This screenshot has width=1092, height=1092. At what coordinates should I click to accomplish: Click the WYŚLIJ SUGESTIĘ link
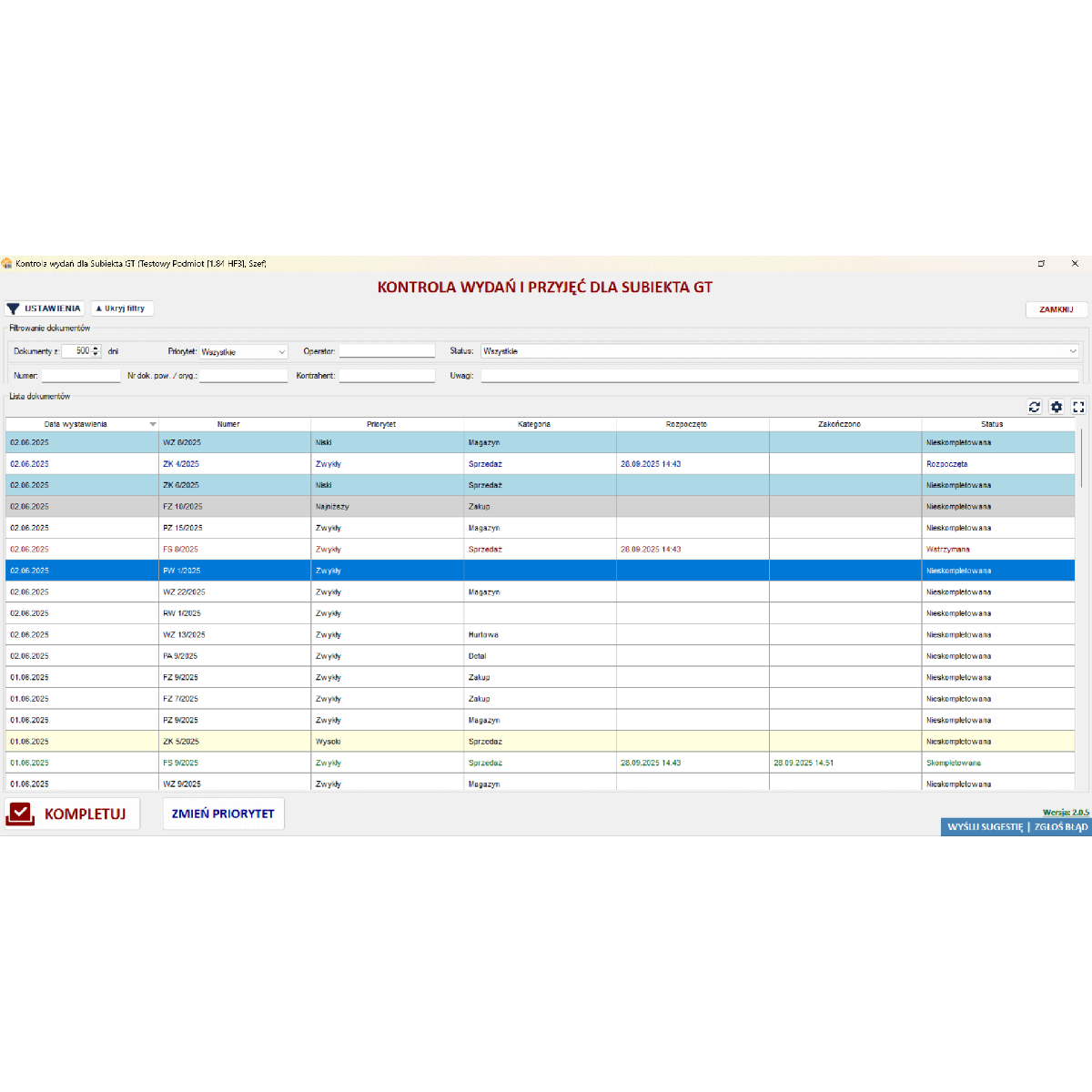pos(985,827)
